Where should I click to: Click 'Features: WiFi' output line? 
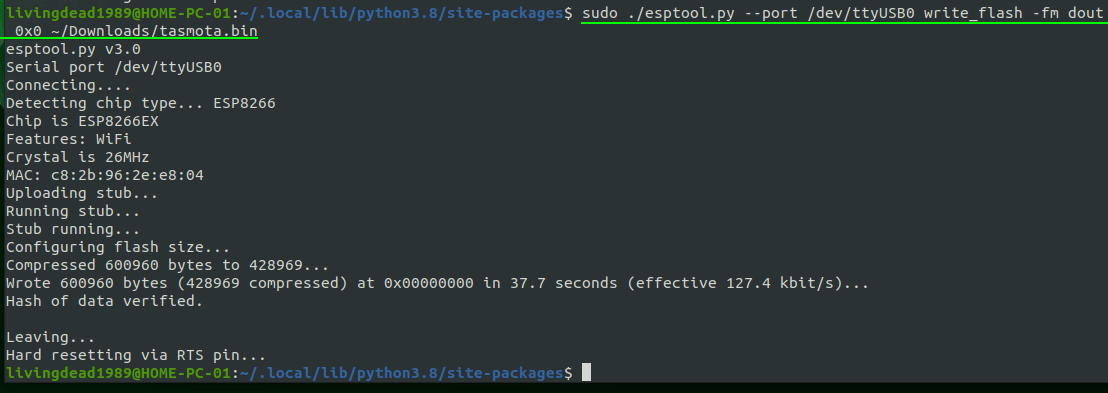69,139
